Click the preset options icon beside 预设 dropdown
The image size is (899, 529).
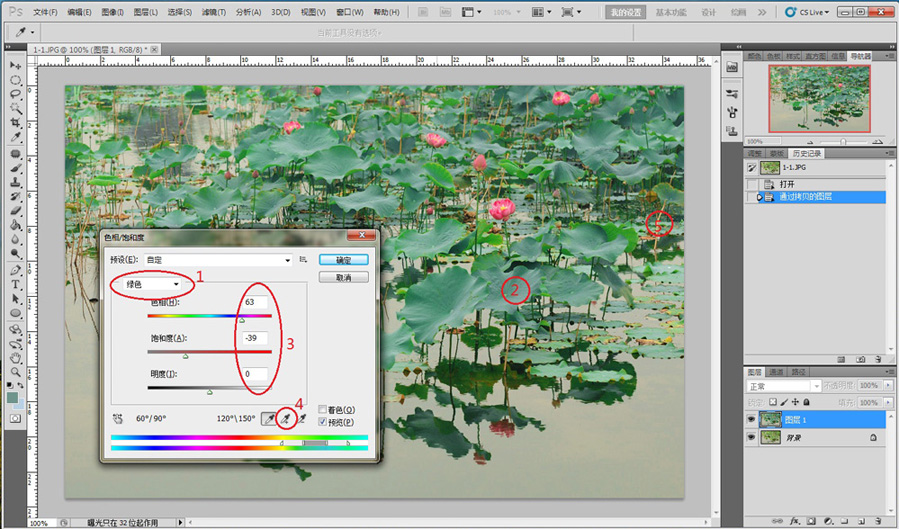[x=303, y=260]
